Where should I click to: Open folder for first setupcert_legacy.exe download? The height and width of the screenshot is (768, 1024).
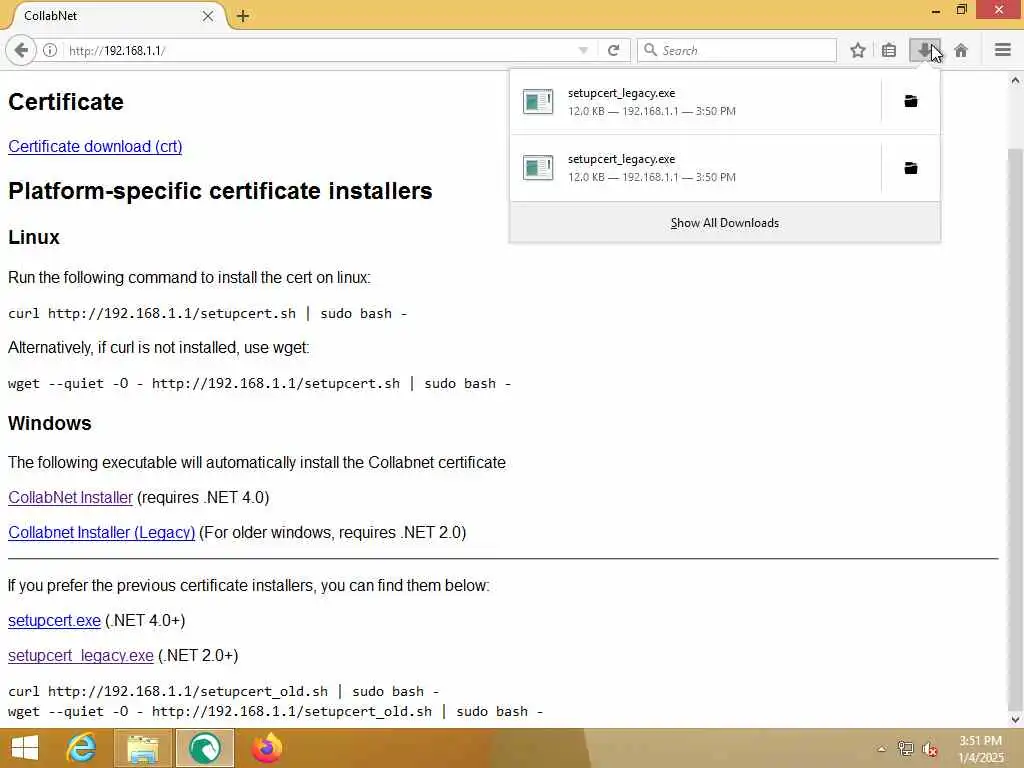pos(910,101)
